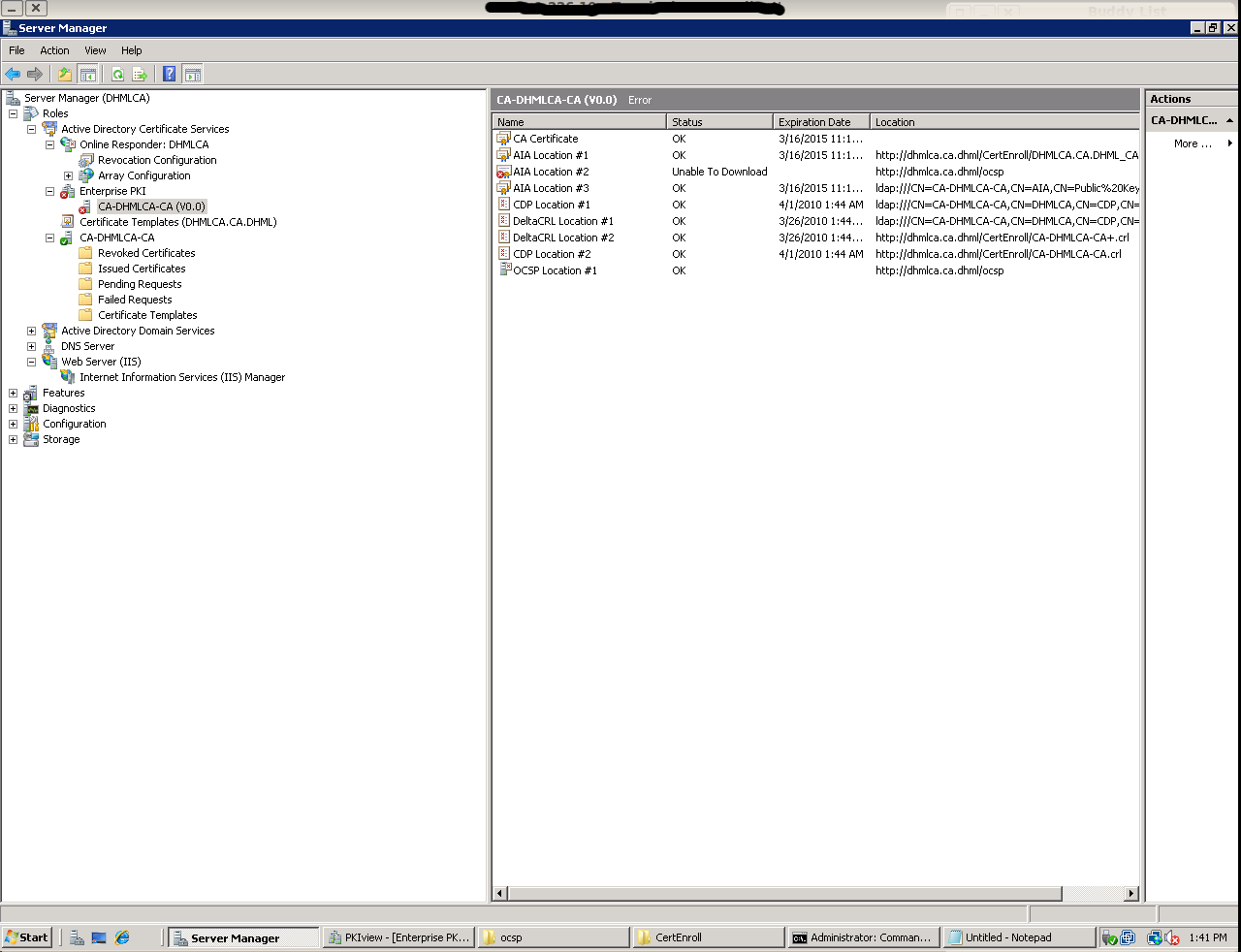Image resolution: width=1241 pixels, height=952 pixels.
Task: Click the green Refresh toolbar icon
Action: coord(117,74)
